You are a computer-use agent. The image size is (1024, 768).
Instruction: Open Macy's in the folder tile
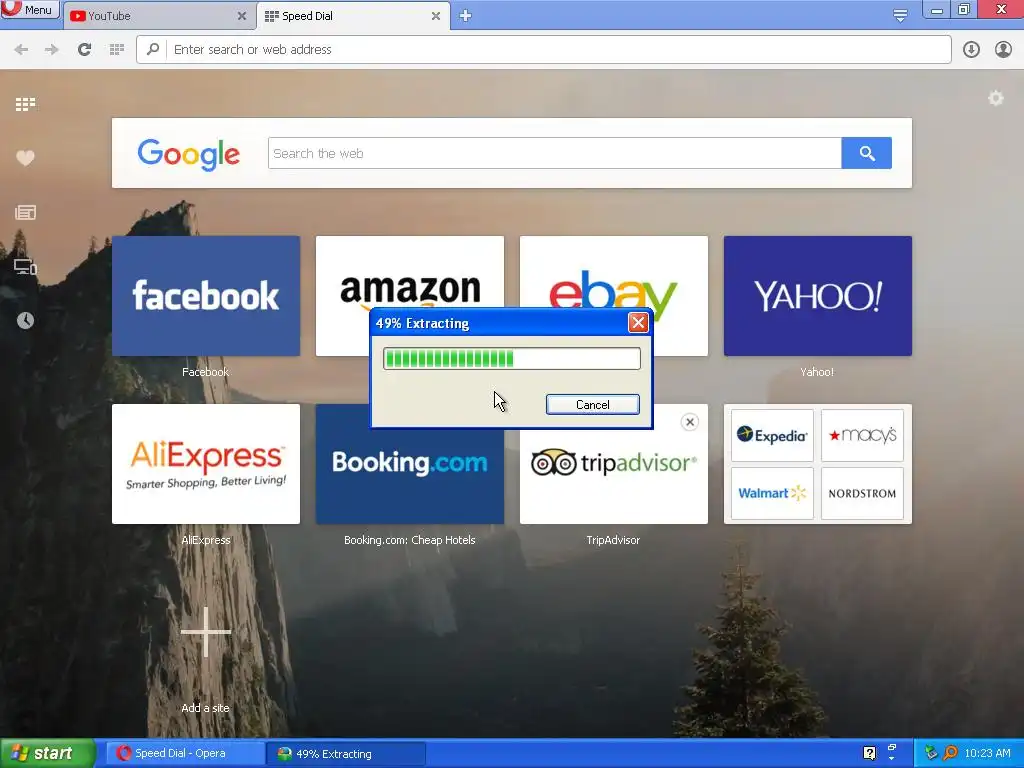point(862,436)
